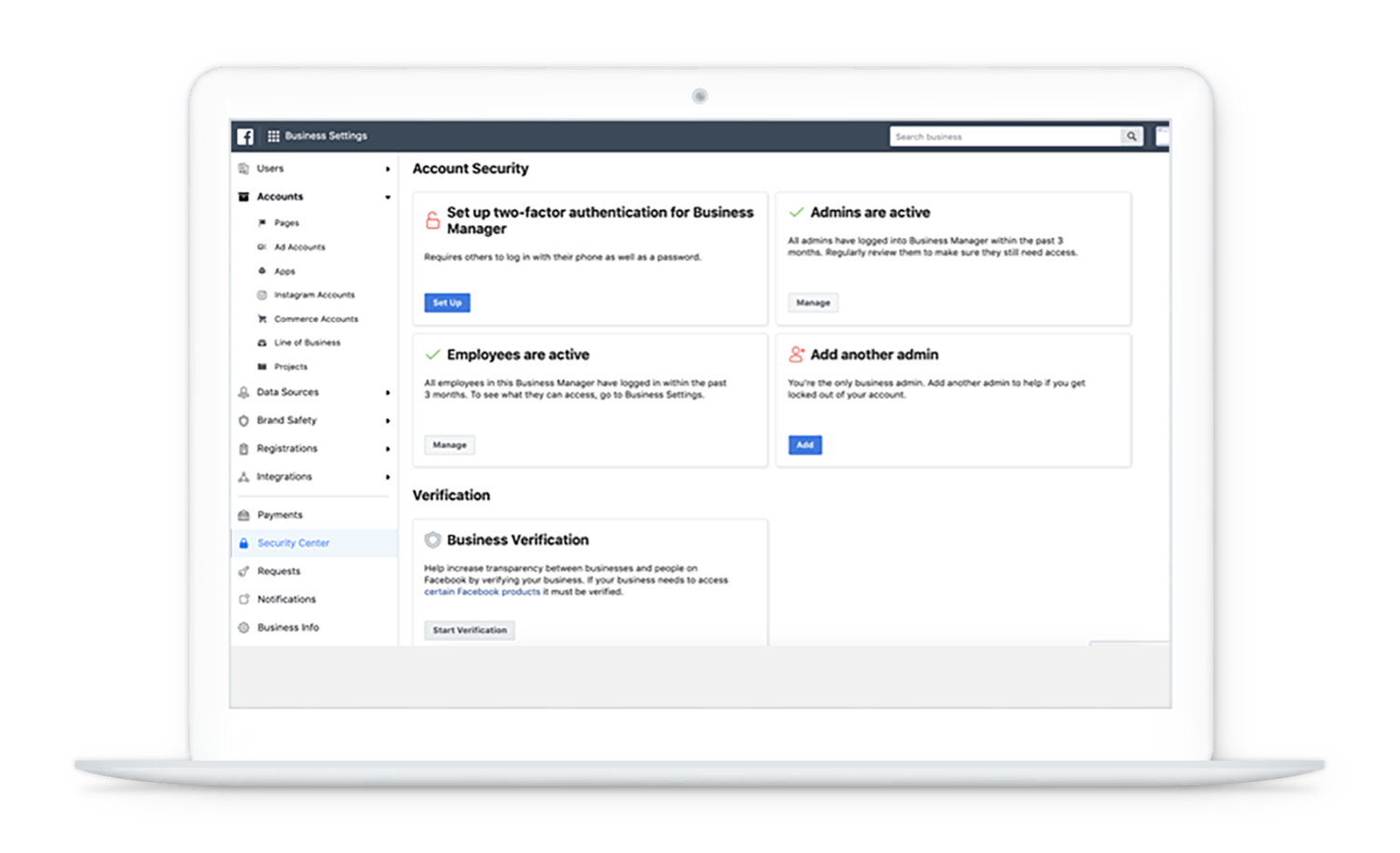1400x853 pixels.
Task: Click the red add-person icon
Action: 796,355
